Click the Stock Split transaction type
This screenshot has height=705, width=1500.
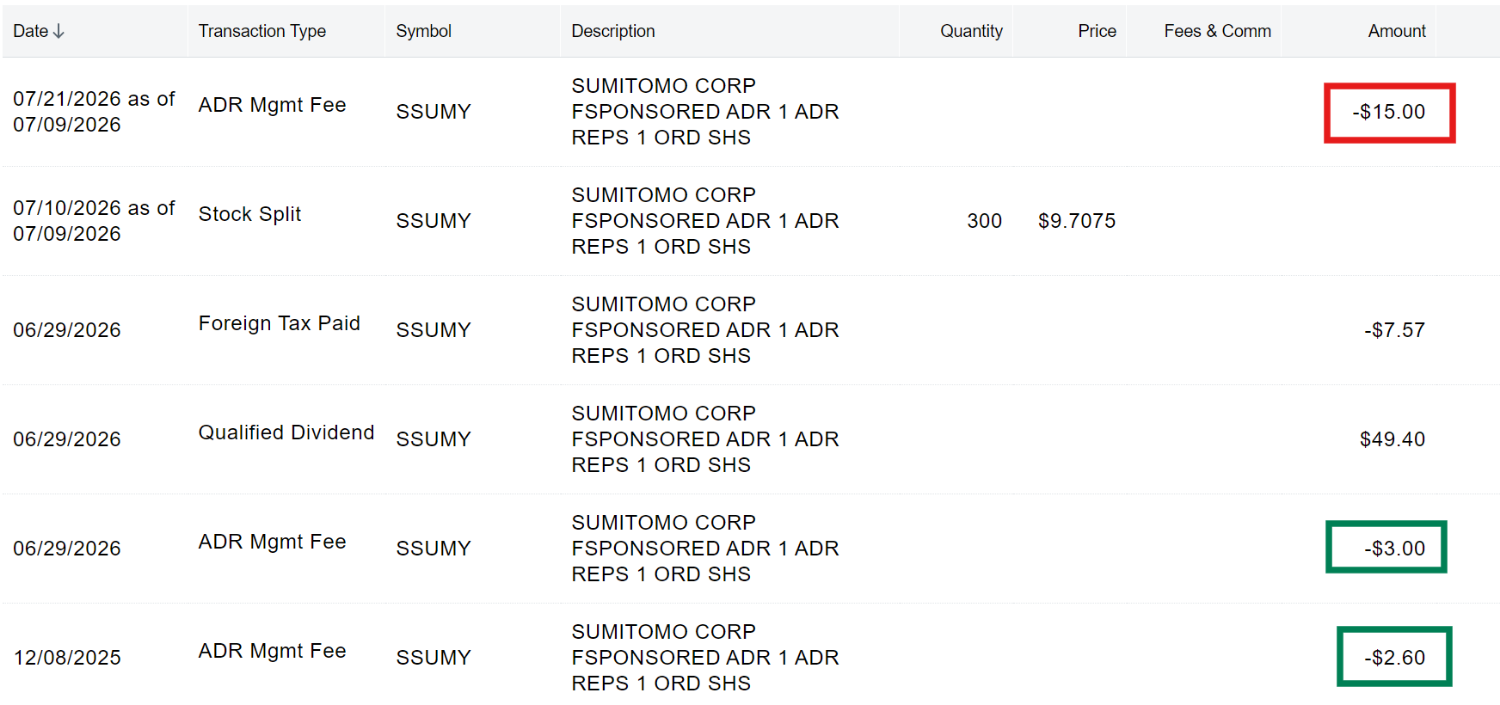click(x=250, y=214)
